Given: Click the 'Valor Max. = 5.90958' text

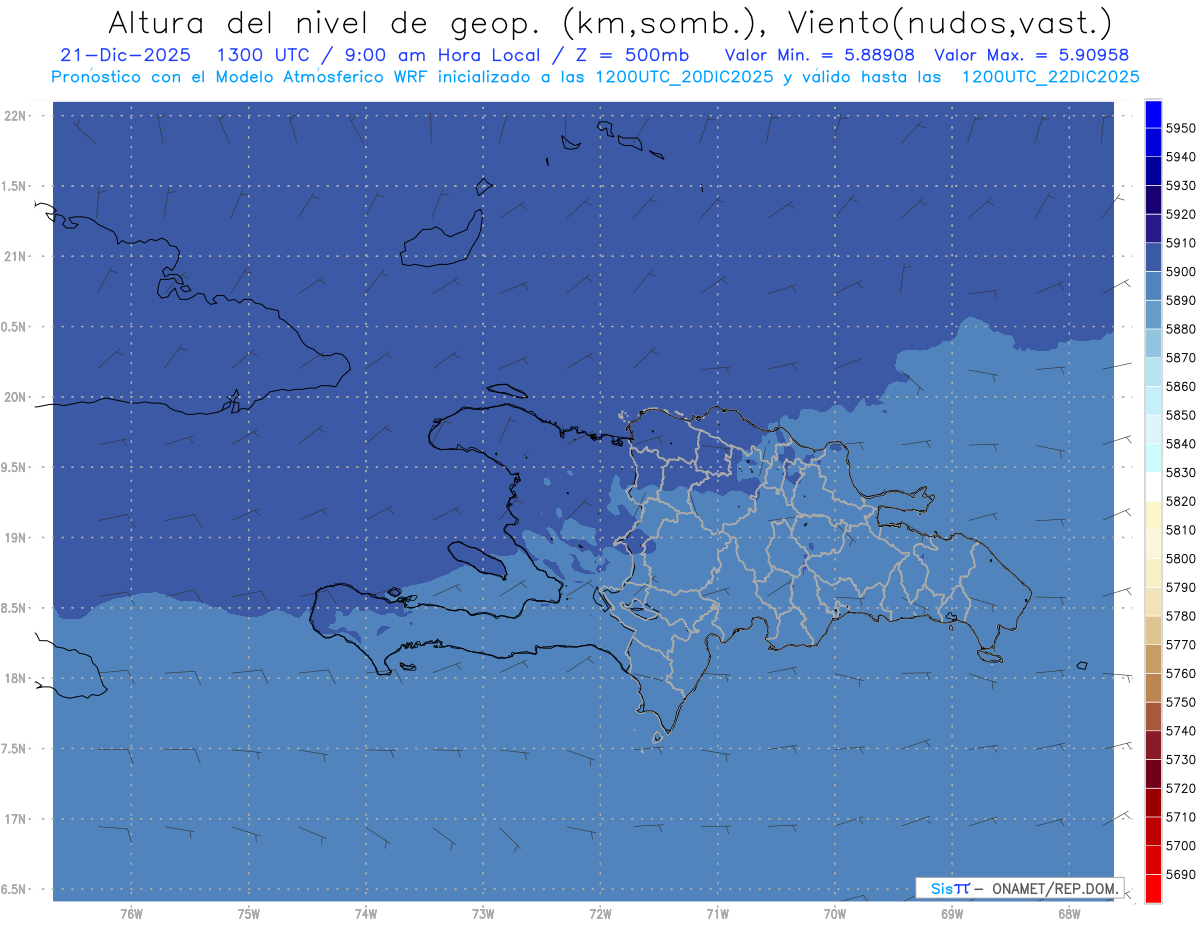Looking at the screenshot, I should (1030, 55).
